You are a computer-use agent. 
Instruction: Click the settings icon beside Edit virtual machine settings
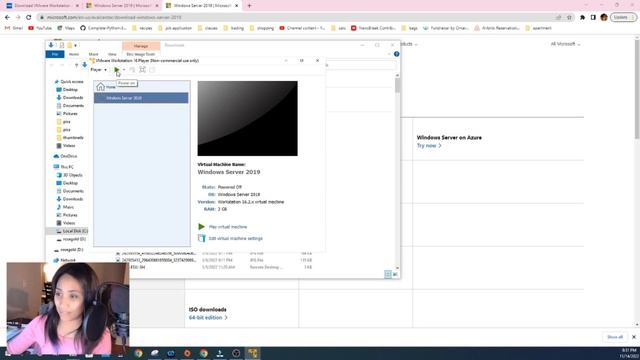tap(202, 238)
